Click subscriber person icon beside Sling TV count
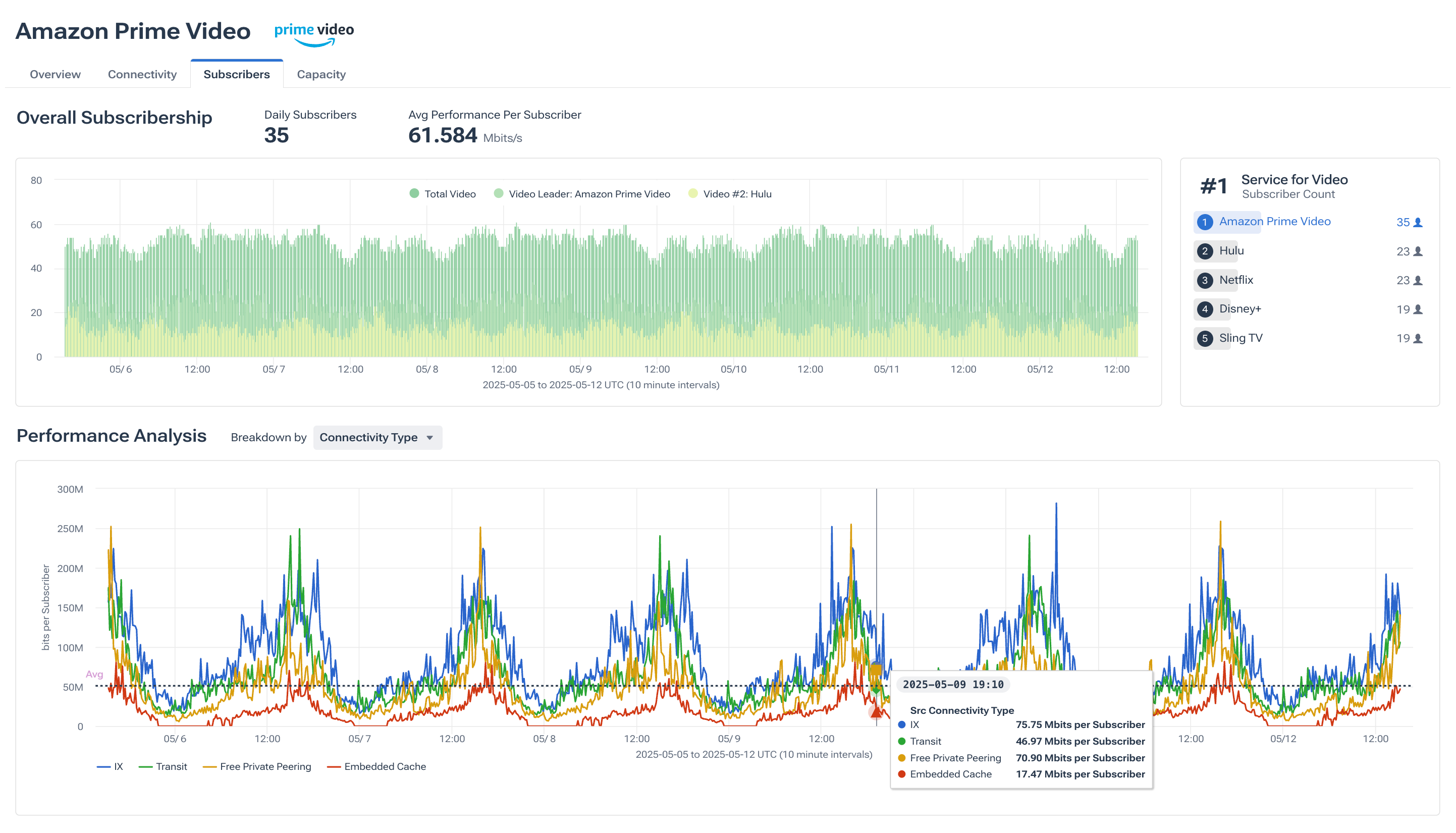 1418,339
